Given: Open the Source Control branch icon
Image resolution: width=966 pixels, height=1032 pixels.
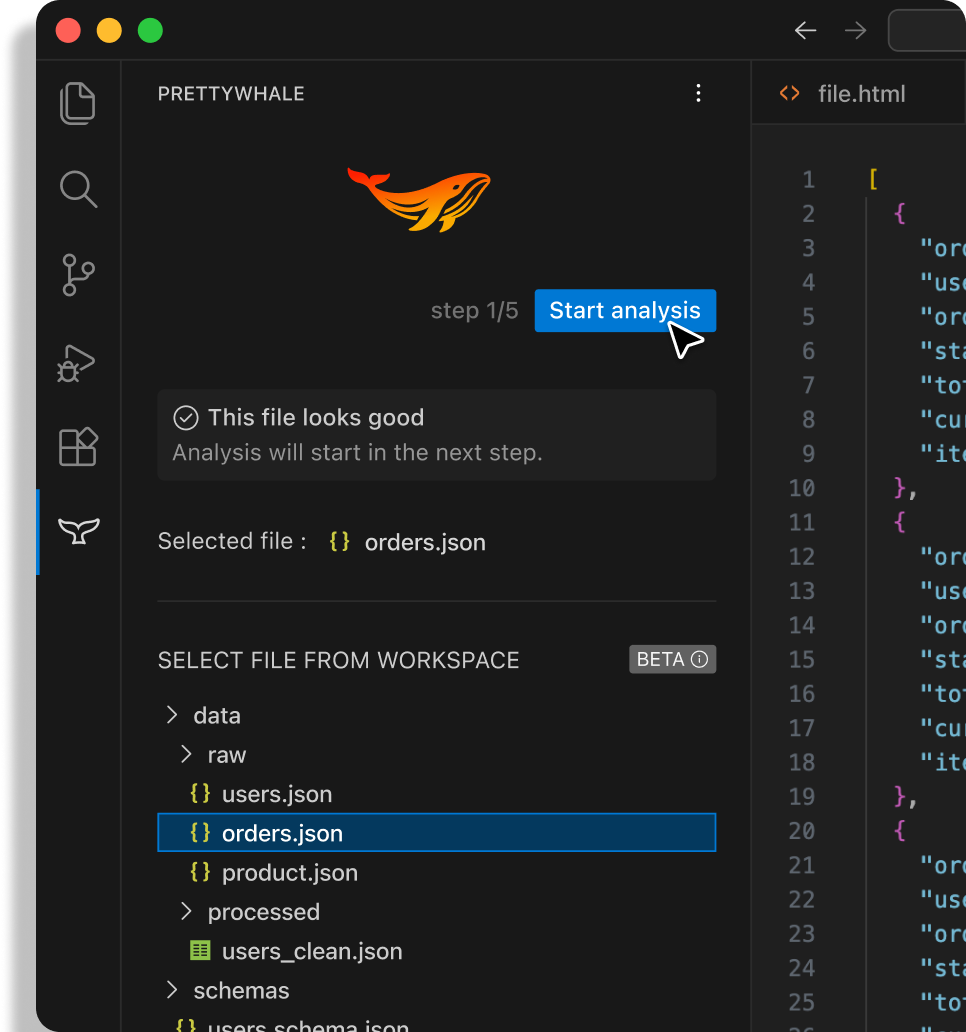Looking at the screenshot, I should pos(78,275).
